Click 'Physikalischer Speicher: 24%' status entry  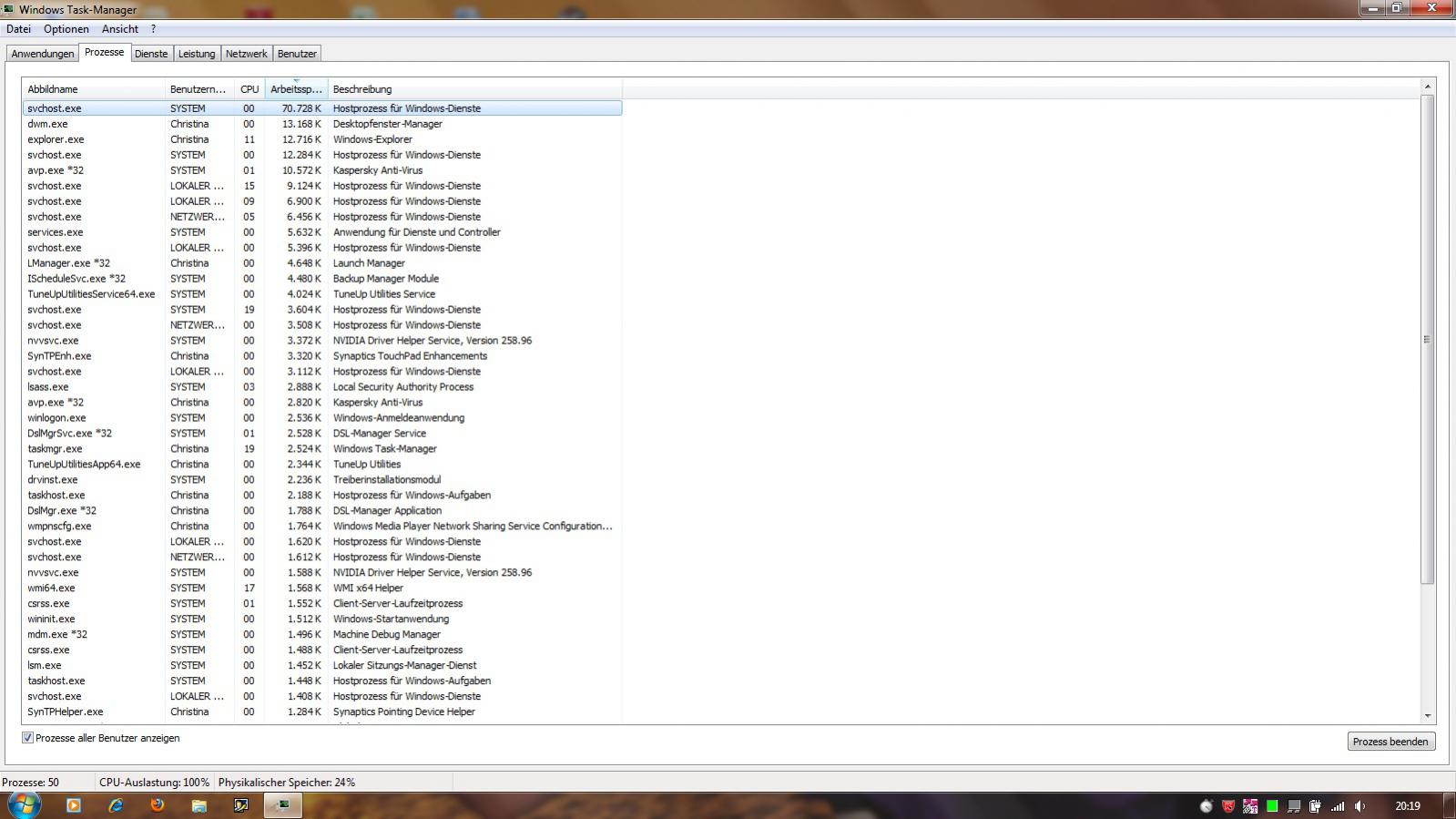[x=287, y=783]
